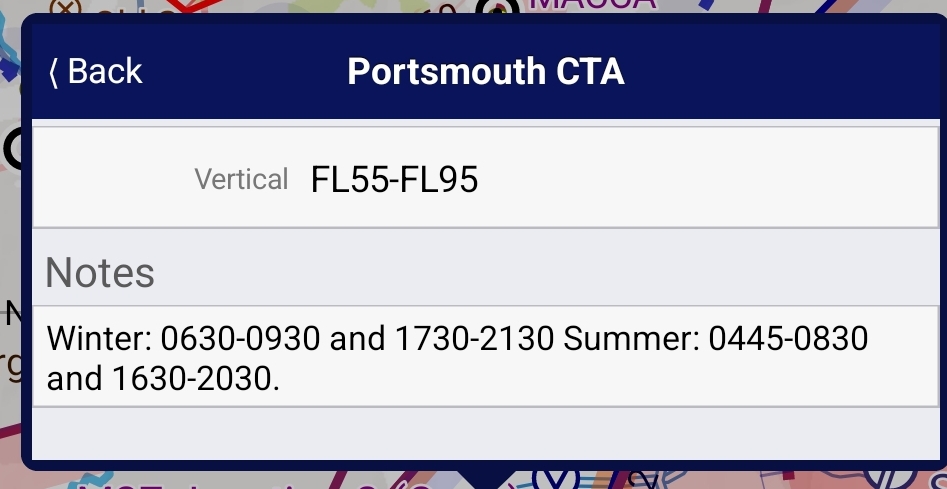Tap the Back button in the header

pyautogui.click(x=96, y=72)
